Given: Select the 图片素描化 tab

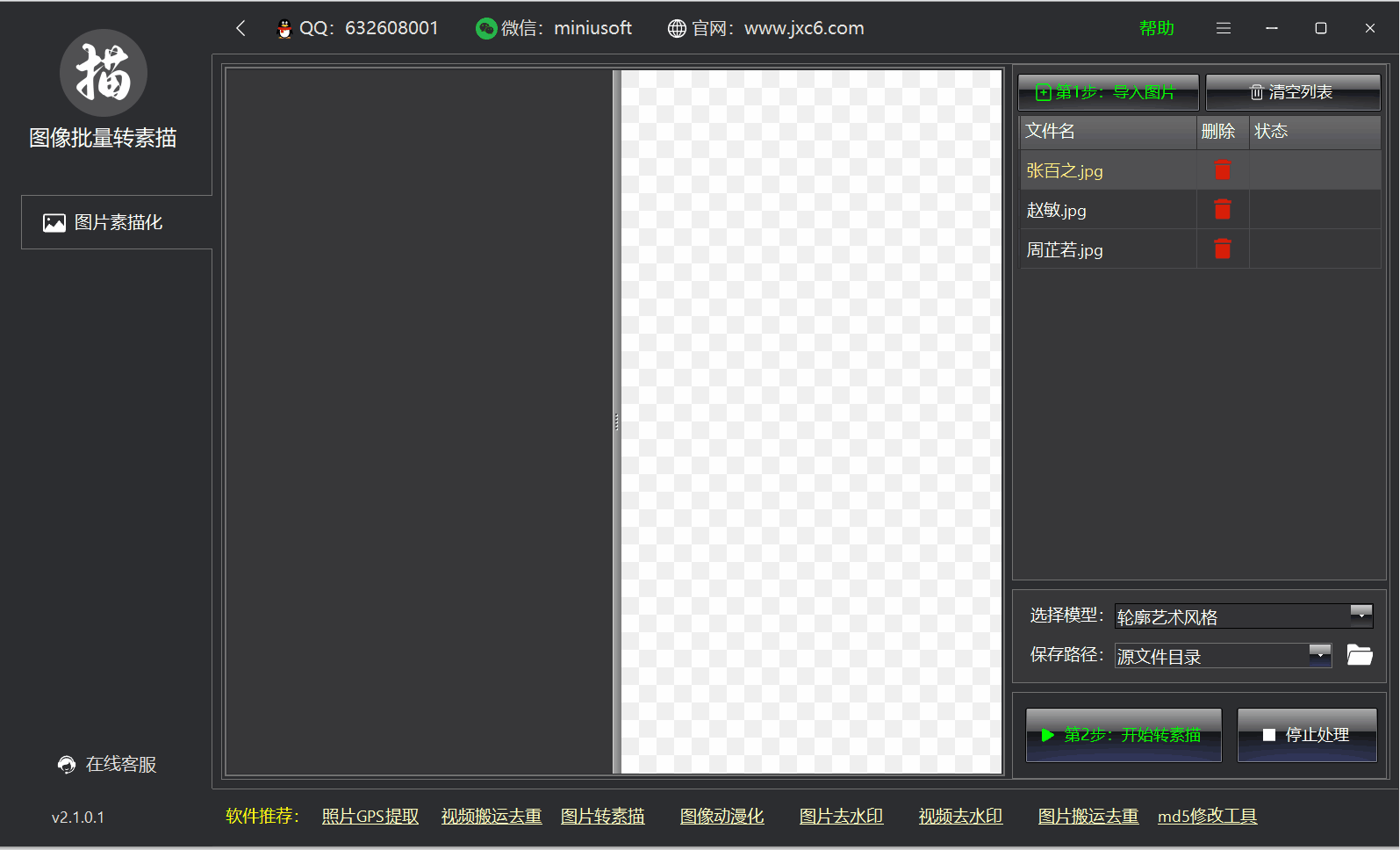Looking at the screenshot, I should 117,222.
